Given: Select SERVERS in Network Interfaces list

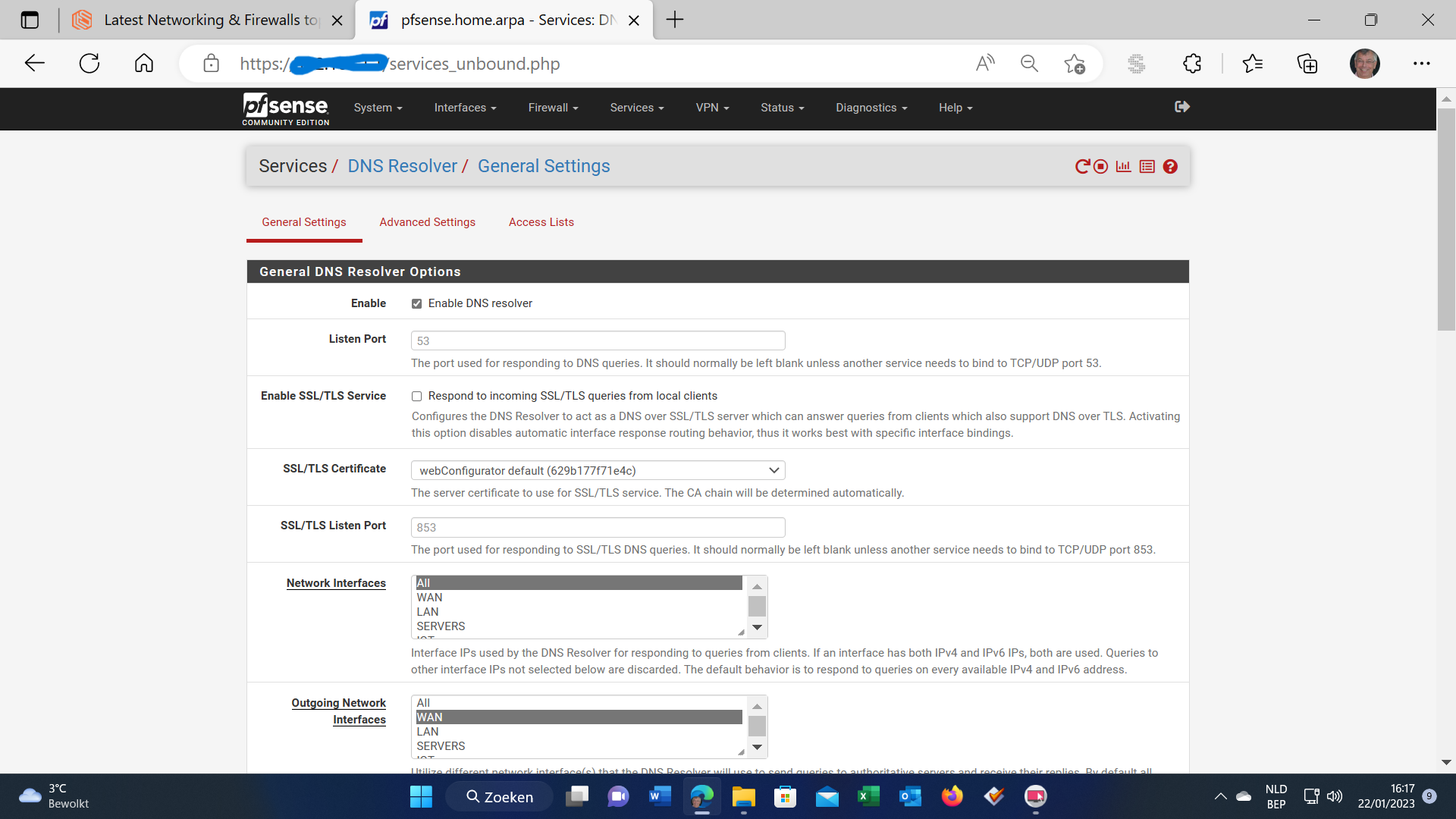Looking at the screenshot, I should click(x=579, y=626).
